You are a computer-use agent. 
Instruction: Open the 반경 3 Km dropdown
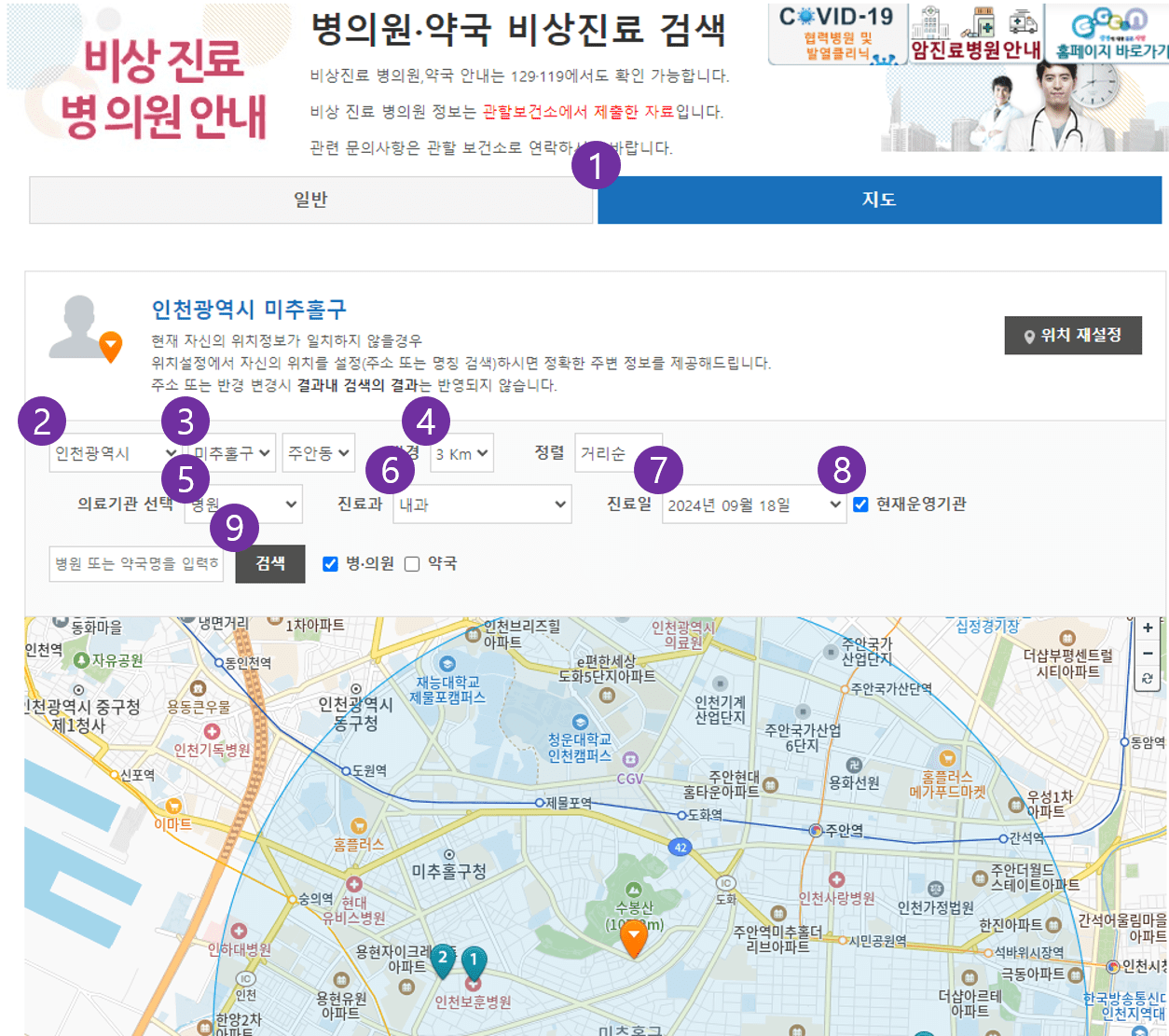[461, 453]
